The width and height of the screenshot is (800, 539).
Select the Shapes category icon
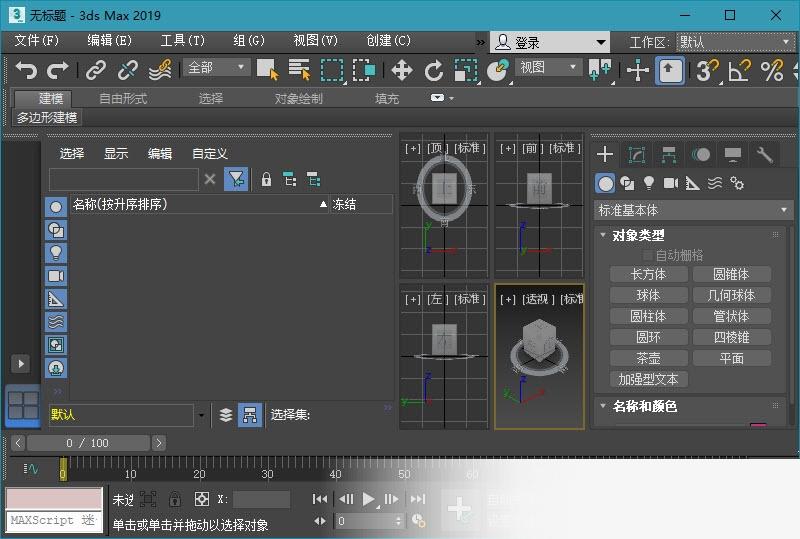627,183
